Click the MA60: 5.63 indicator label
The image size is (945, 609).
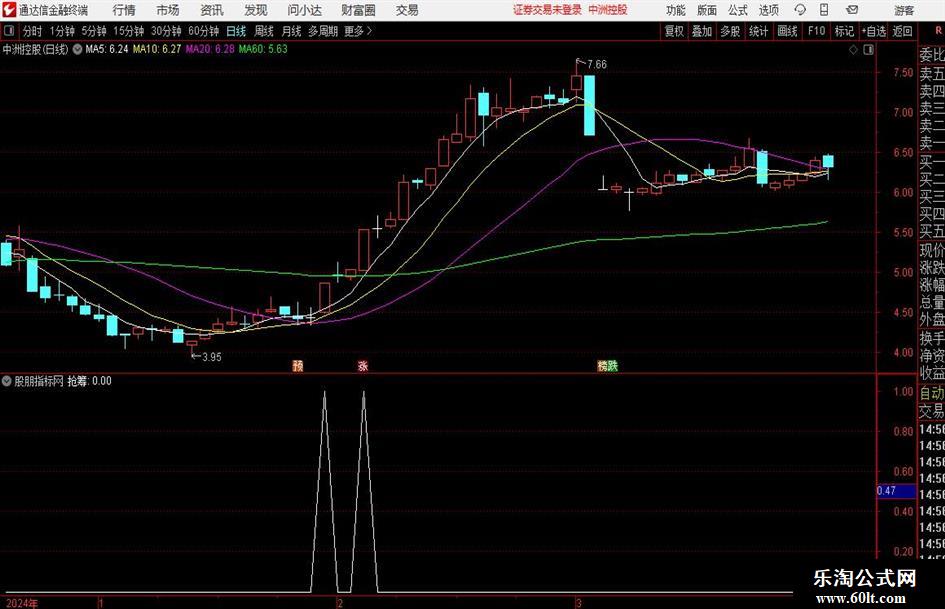[x=263, y=49]
